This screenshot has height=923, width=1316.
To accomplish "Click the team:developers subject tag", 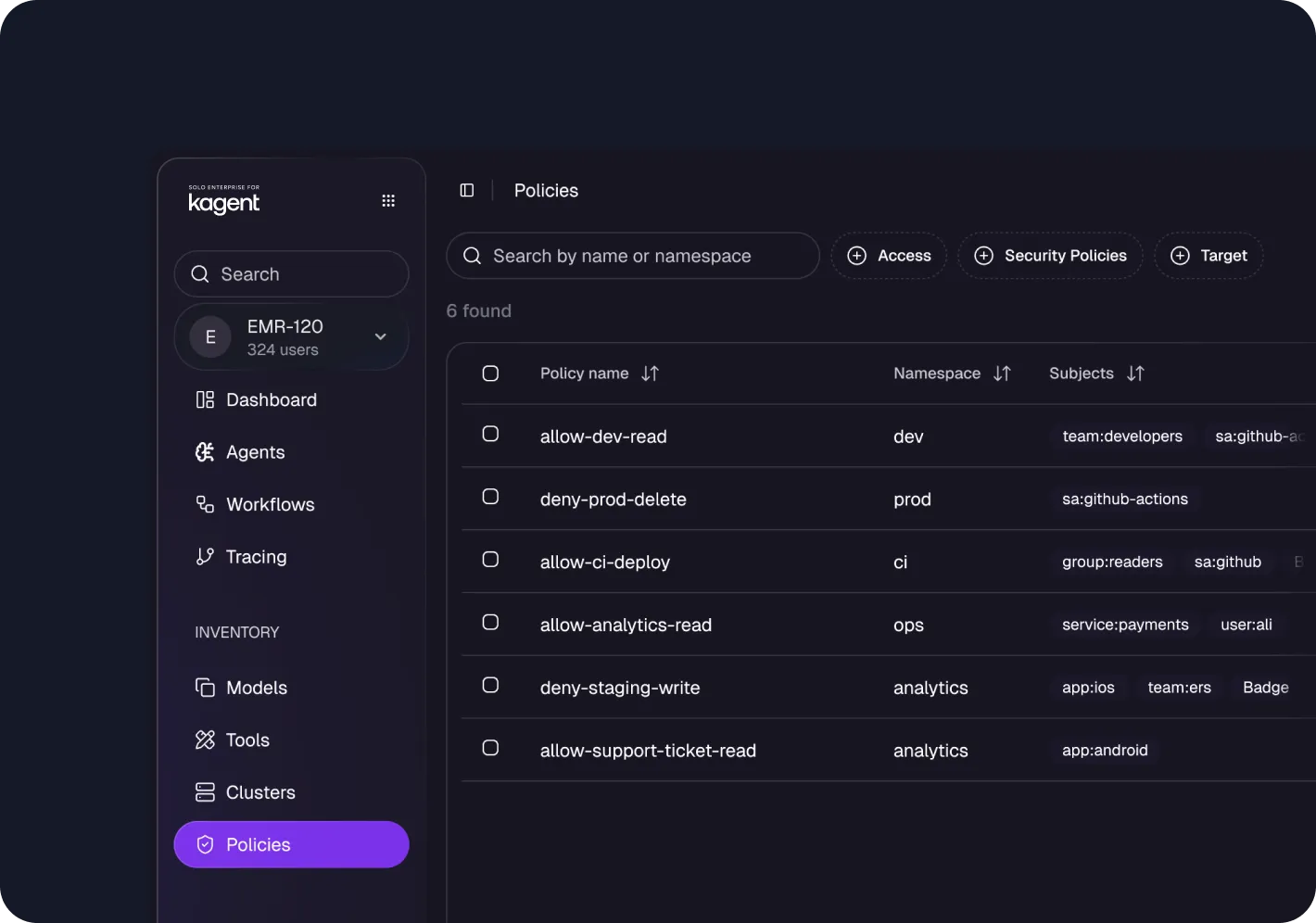I will [1122, 436].
